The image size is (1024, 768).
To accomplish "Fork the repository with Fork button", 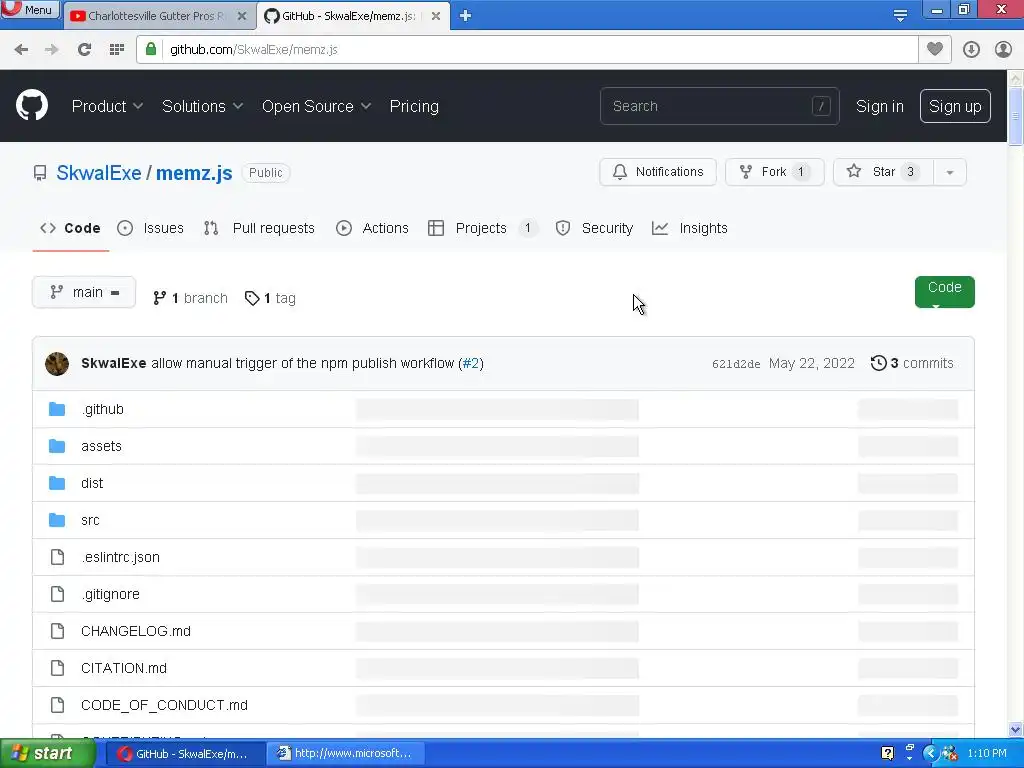I will tap(775, 172).
